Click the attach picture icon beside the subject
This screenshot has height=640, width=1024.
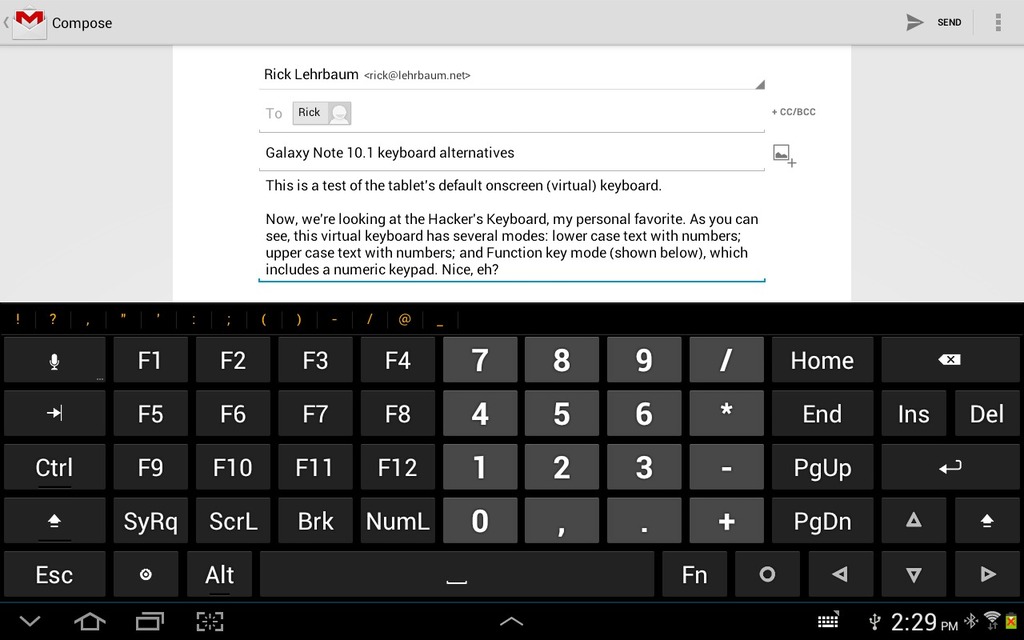[784, 155]
